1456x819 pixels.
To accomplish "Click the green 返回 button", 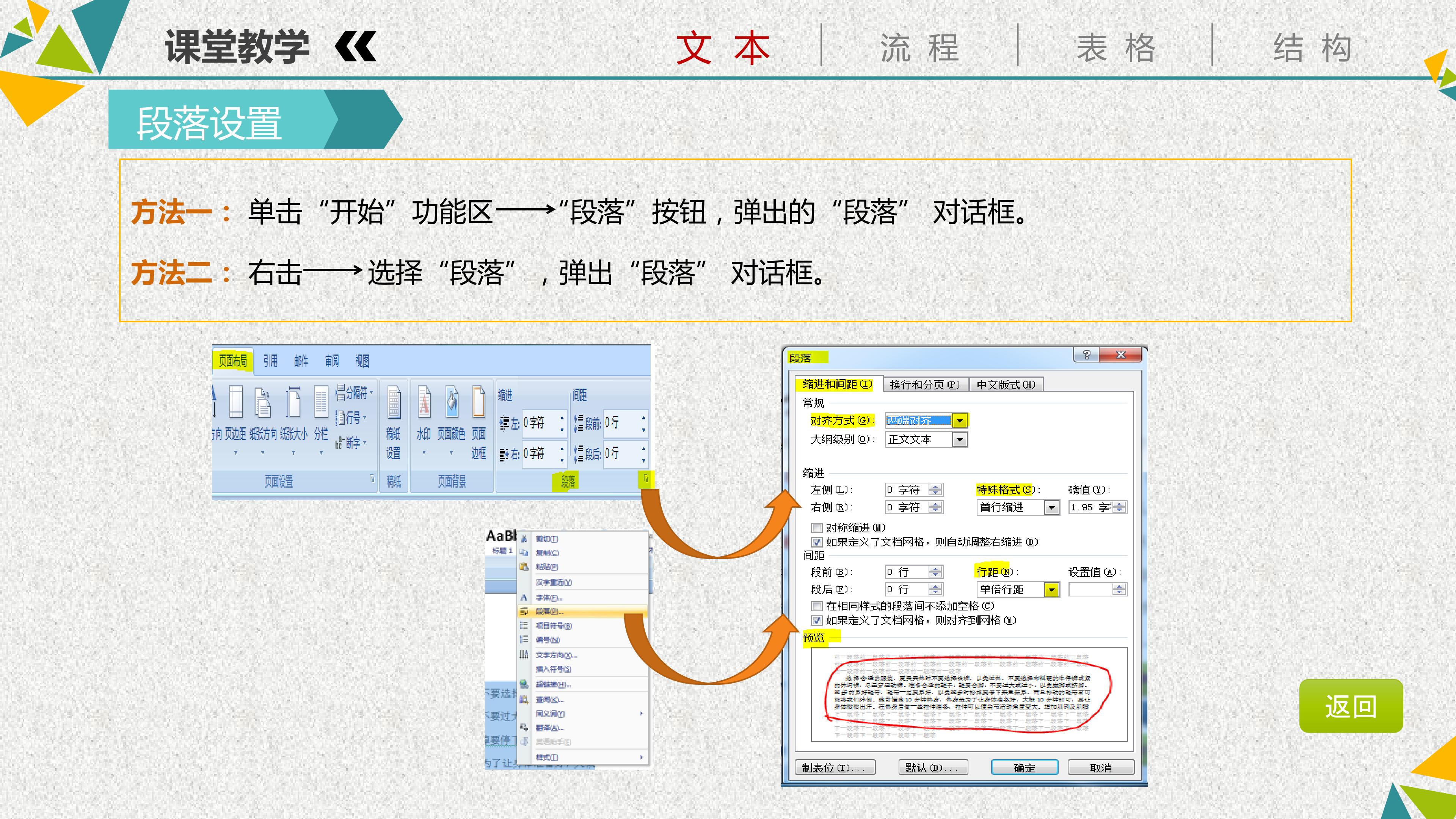I will (x=1351, y=706).
